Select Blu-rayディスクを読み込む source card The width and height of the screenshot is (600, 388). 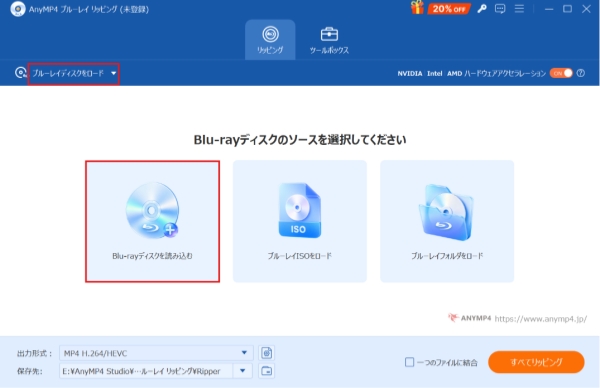[x=152, y=222]
